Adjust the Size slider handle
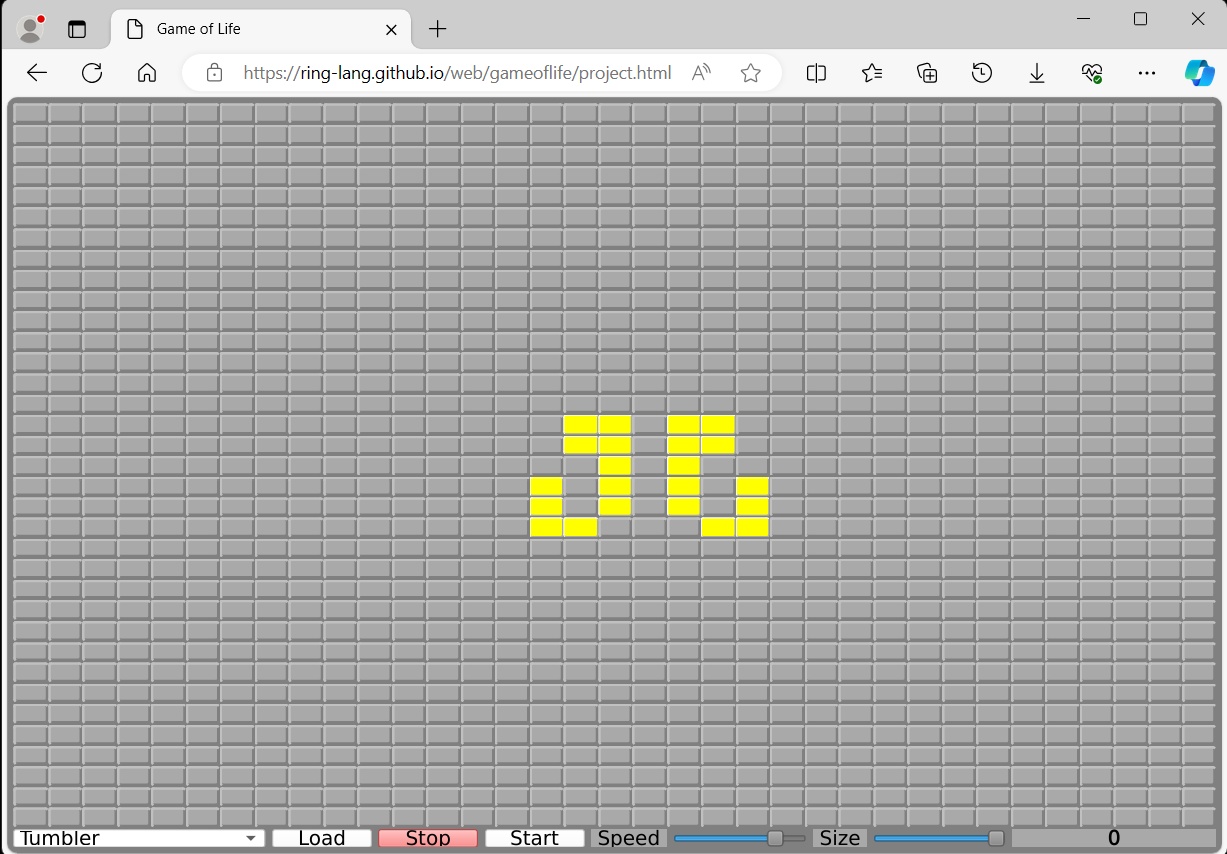The height and width of the screenshot is (854, 1227). [x=996, y=838]
